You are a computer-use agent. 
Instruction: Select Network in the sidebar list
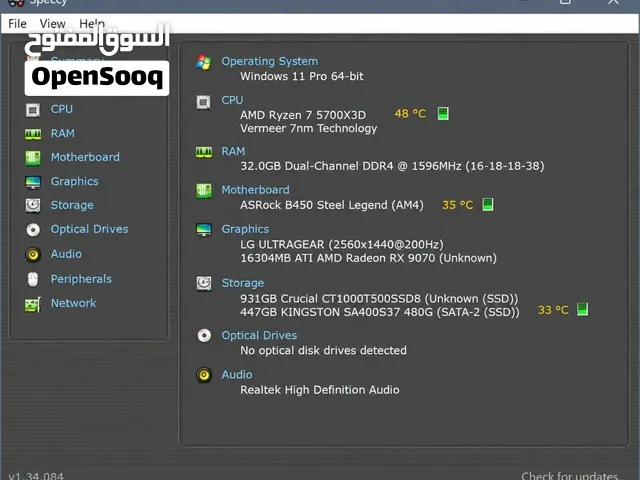click(x=73, y=303)
